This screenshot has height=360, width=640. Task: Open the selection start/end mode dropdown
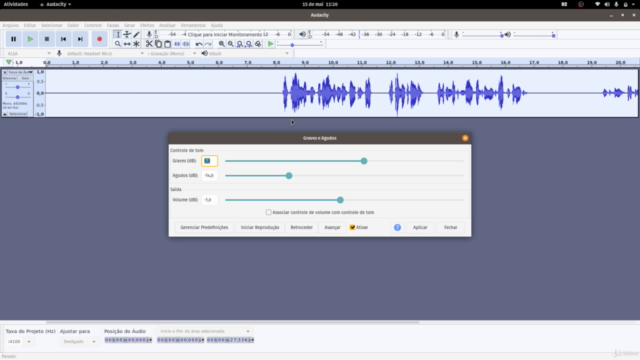pos(204,331)
